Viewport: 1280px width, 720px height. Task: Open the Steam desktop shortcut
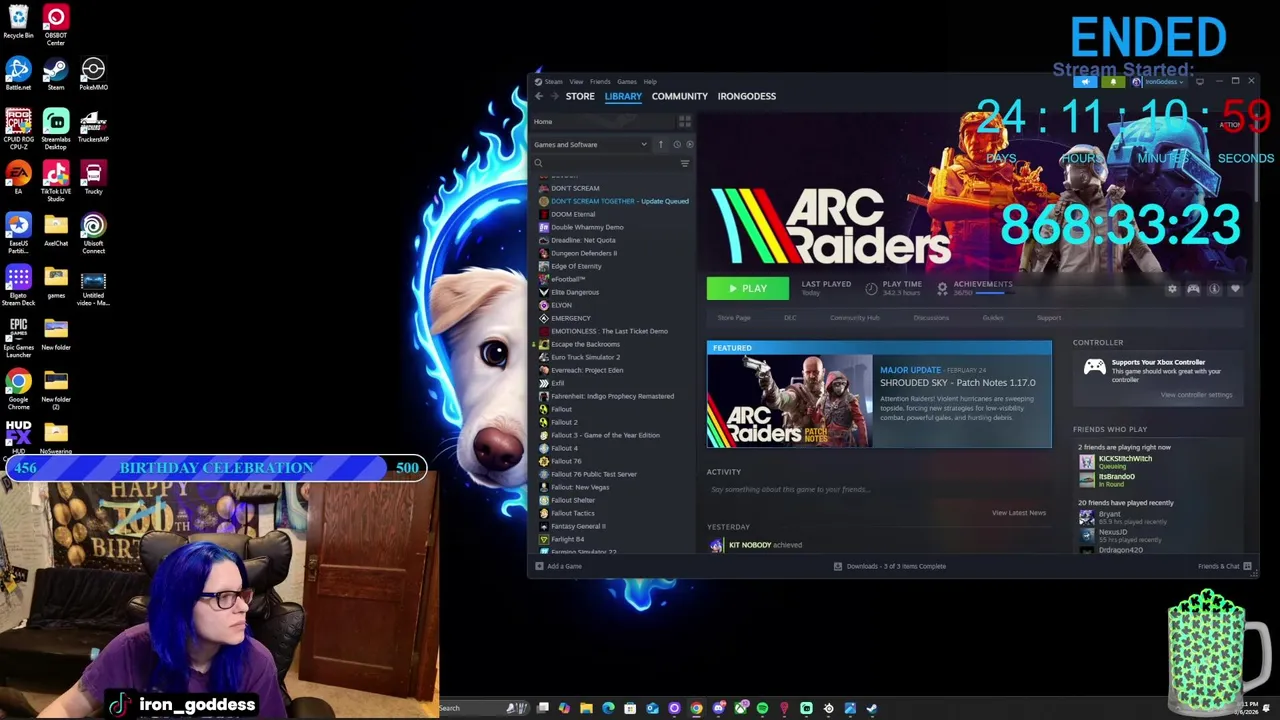point(56,75)
